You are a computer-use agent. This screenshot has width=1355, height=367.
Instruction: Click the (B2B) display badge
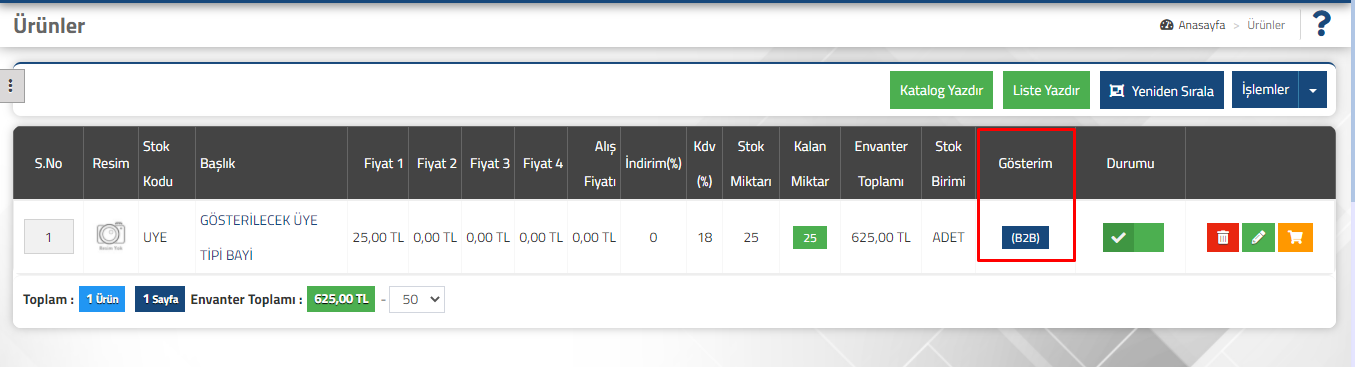tap(1025, 238)
